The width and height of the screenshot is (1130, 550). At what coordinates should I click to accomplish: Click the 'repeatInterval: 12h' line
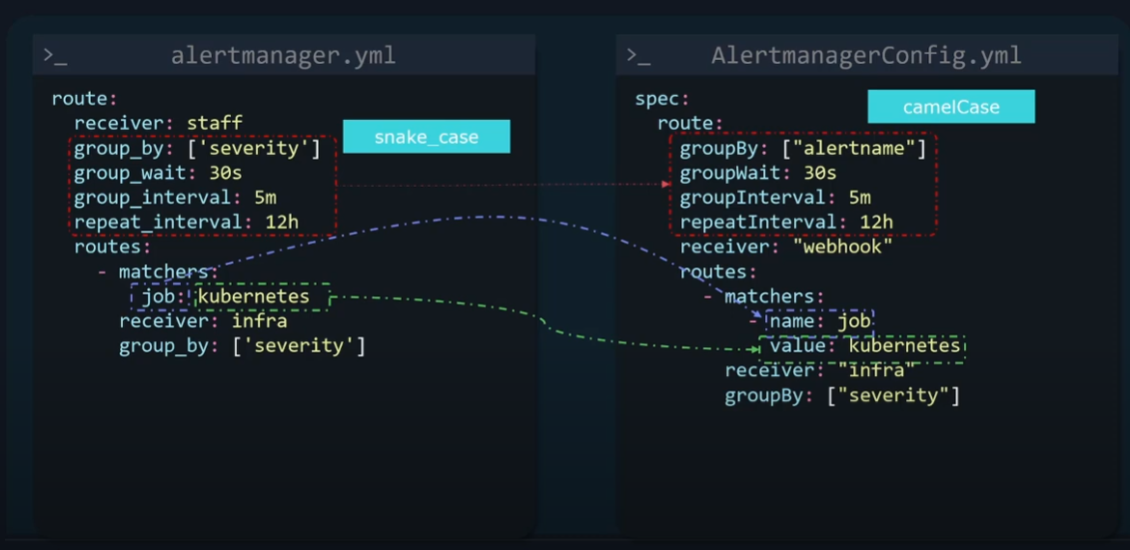[786, 222]
